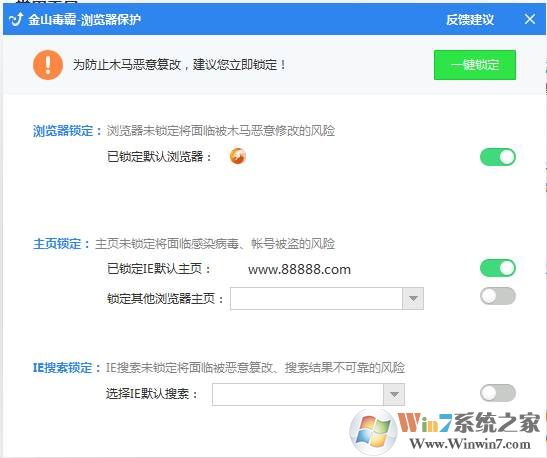Click the locked default browser icon
This screenshot has height=458, width=547.
[x=238, y=156]
